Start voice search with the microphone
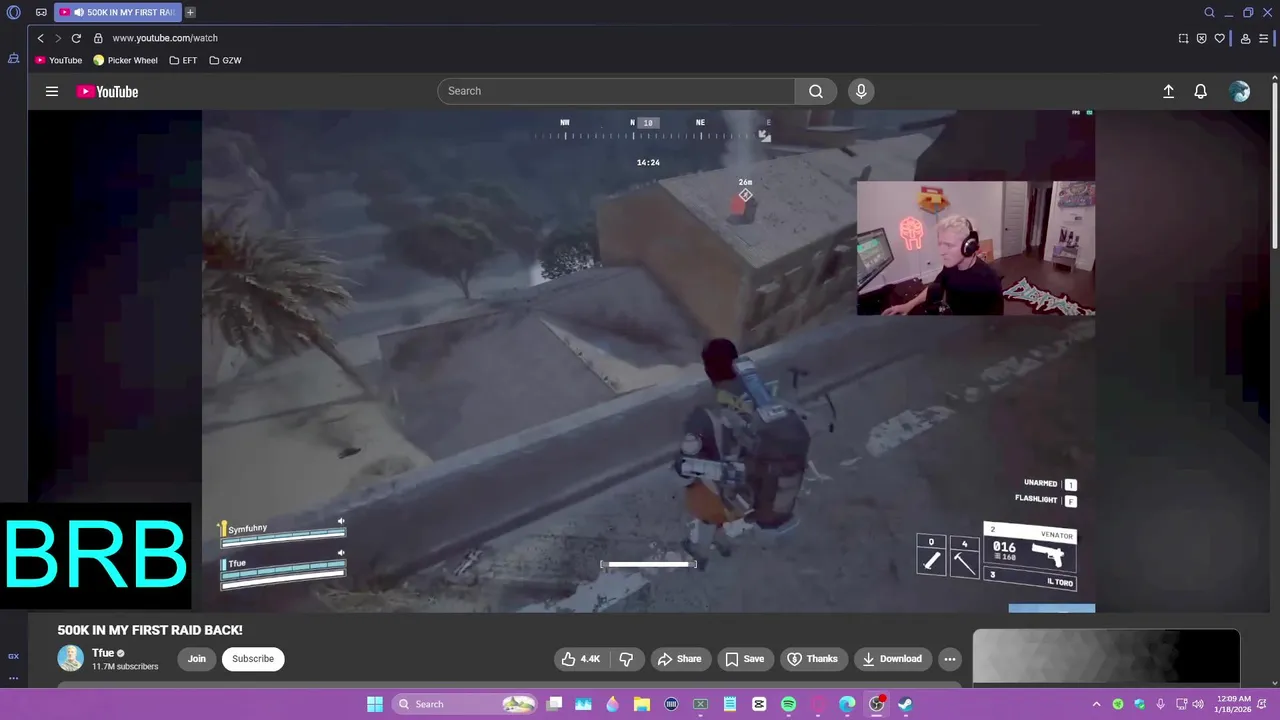This screenshot has height=720, width=1280. 861,91
